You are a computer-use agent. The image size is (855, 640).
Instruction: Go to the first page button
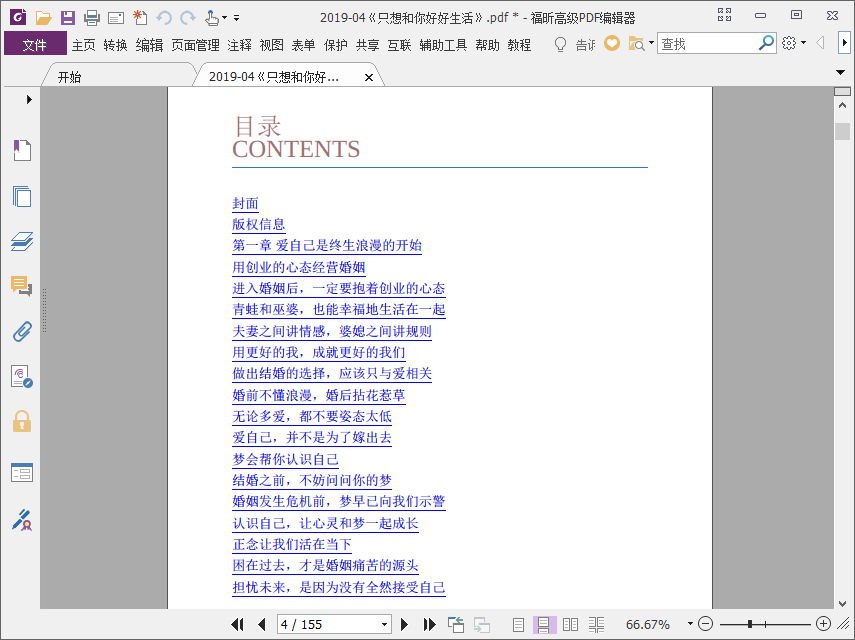click(238, 624)
